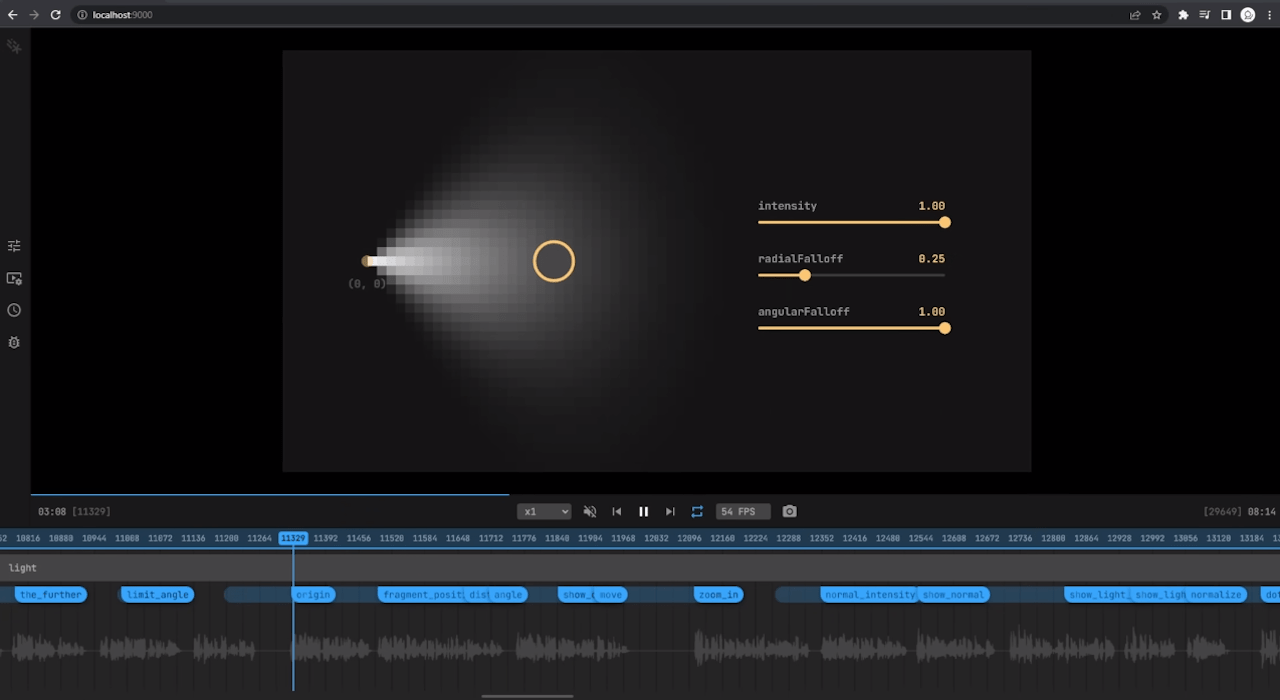Pause the animation playback
This screenshot has width=1280, height=700.
pos(643,511)
